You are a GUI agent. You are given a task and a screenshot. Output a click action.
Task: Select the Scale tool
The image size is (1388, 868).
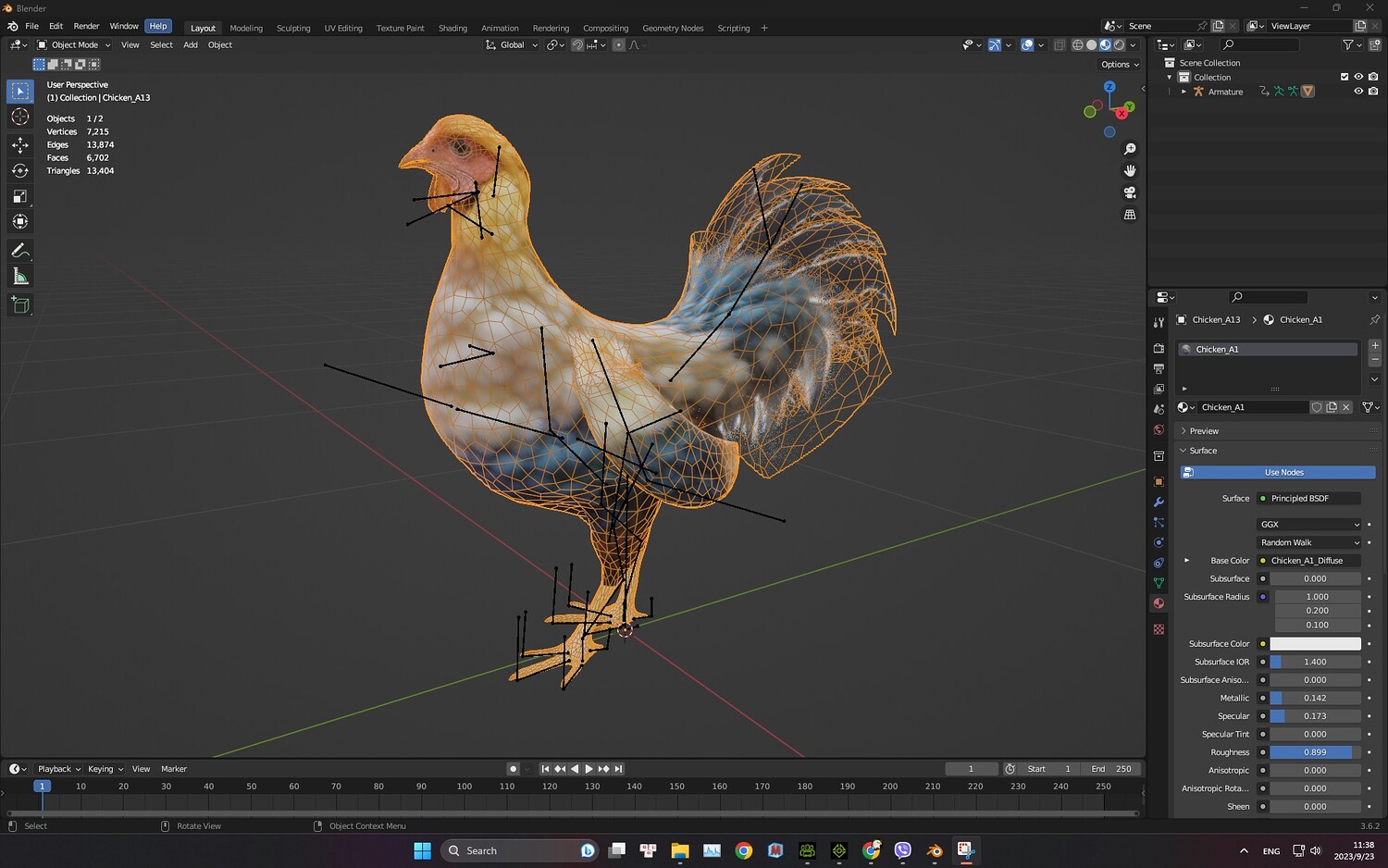(20, 196)
